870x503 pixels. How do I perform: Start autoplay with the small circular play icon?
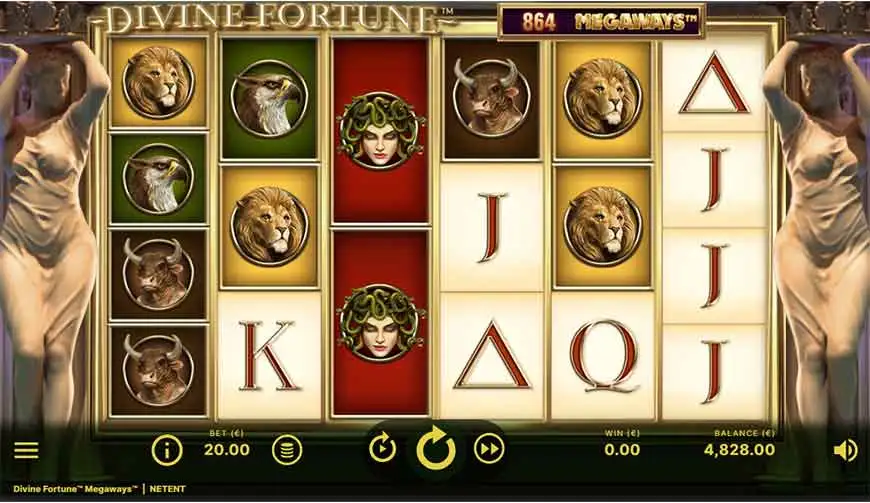point(383,449)
